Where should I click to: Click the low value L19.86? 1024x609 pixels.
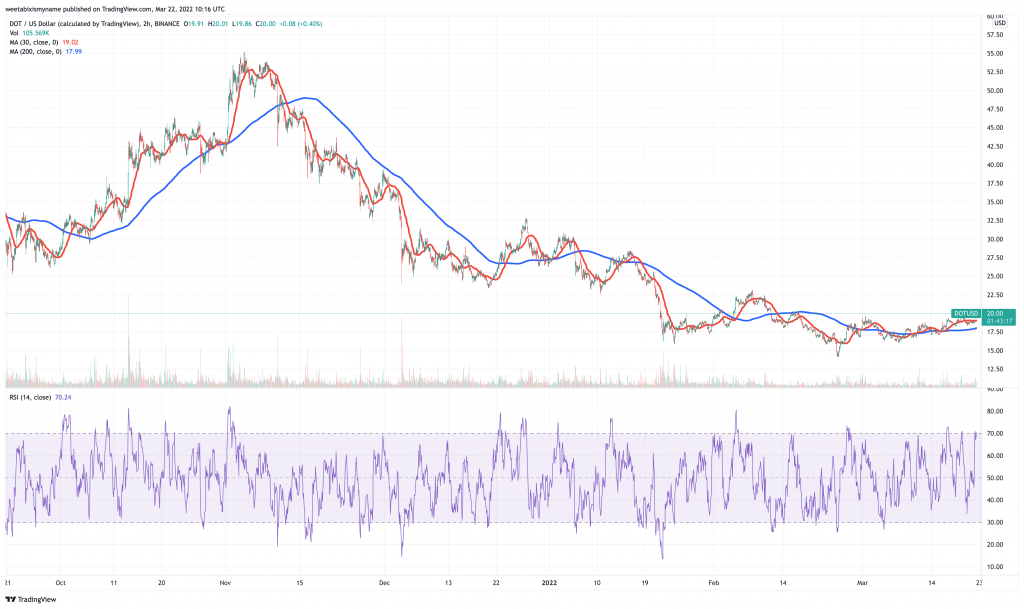(x=240, y=23)
